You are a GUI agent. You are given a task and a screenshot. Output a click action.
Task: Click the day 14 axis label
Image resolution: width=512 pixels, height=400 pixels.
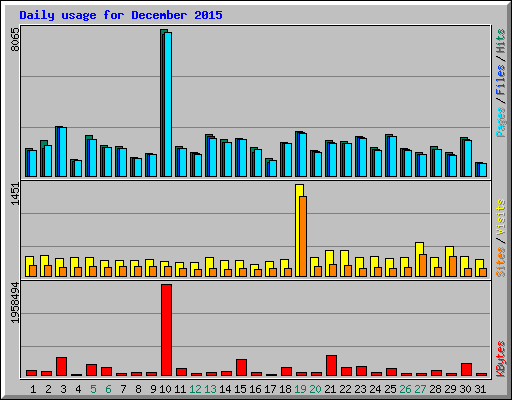[226, 389]
